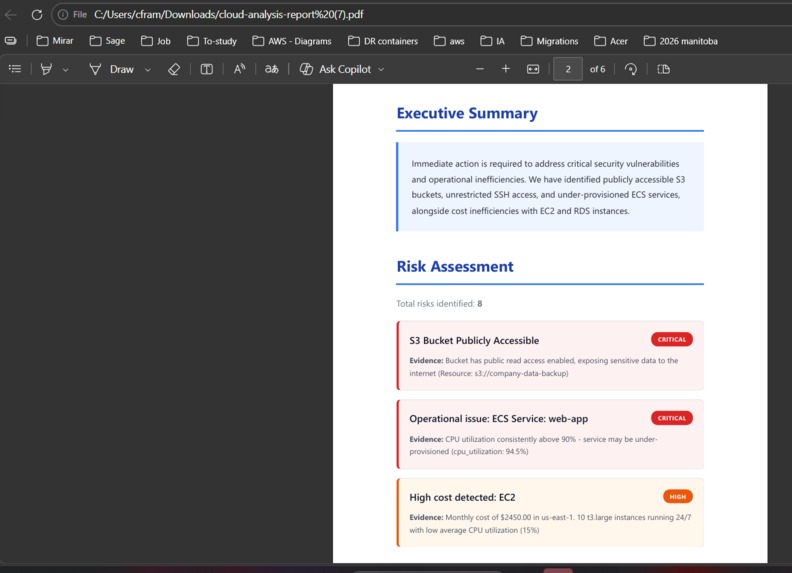Click the S3 bucket evidence text
Screen dimensions: 792x573
(x=543, y=367)
